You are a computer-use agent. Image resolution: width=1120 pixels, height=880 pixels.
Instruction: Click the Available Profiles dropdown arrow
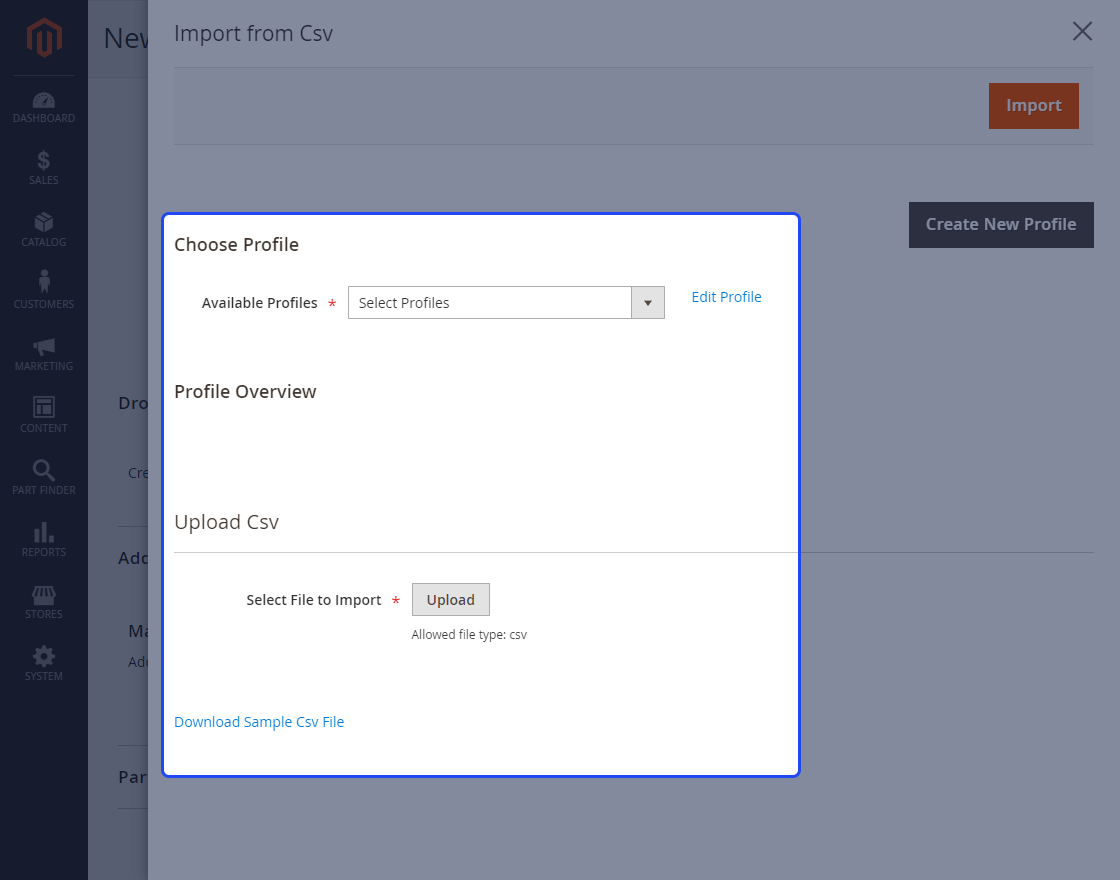click(x=648, y=303)
